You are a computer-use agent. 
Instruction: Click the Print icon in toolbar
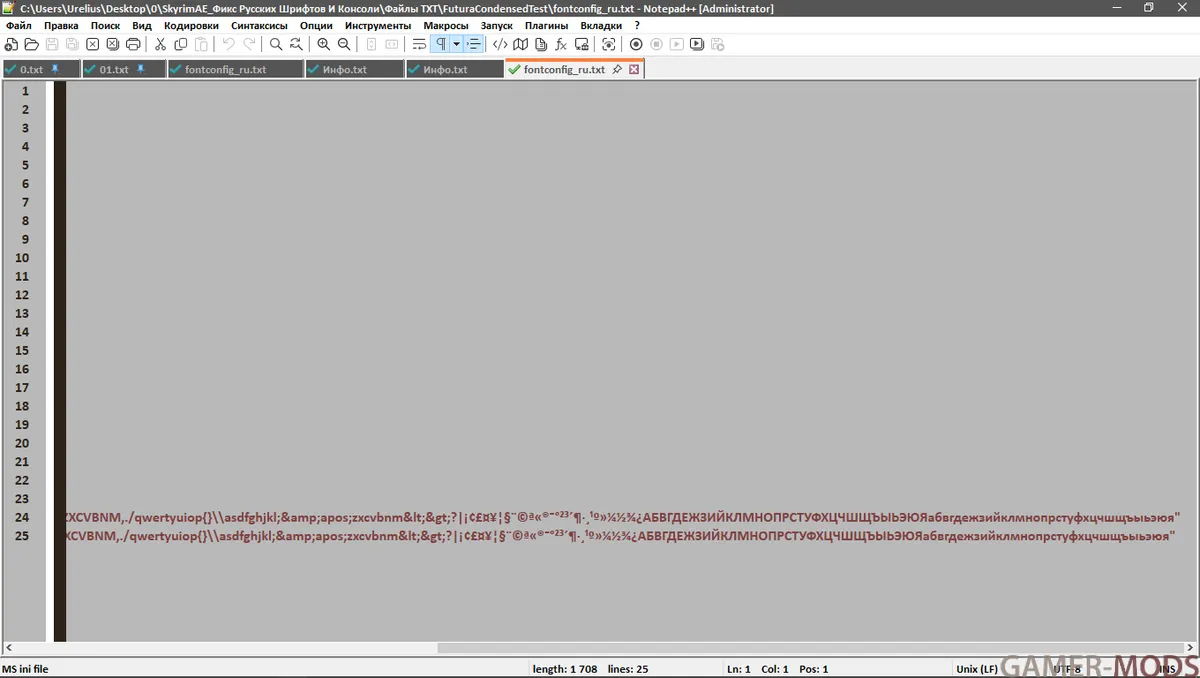click(133, 44)
